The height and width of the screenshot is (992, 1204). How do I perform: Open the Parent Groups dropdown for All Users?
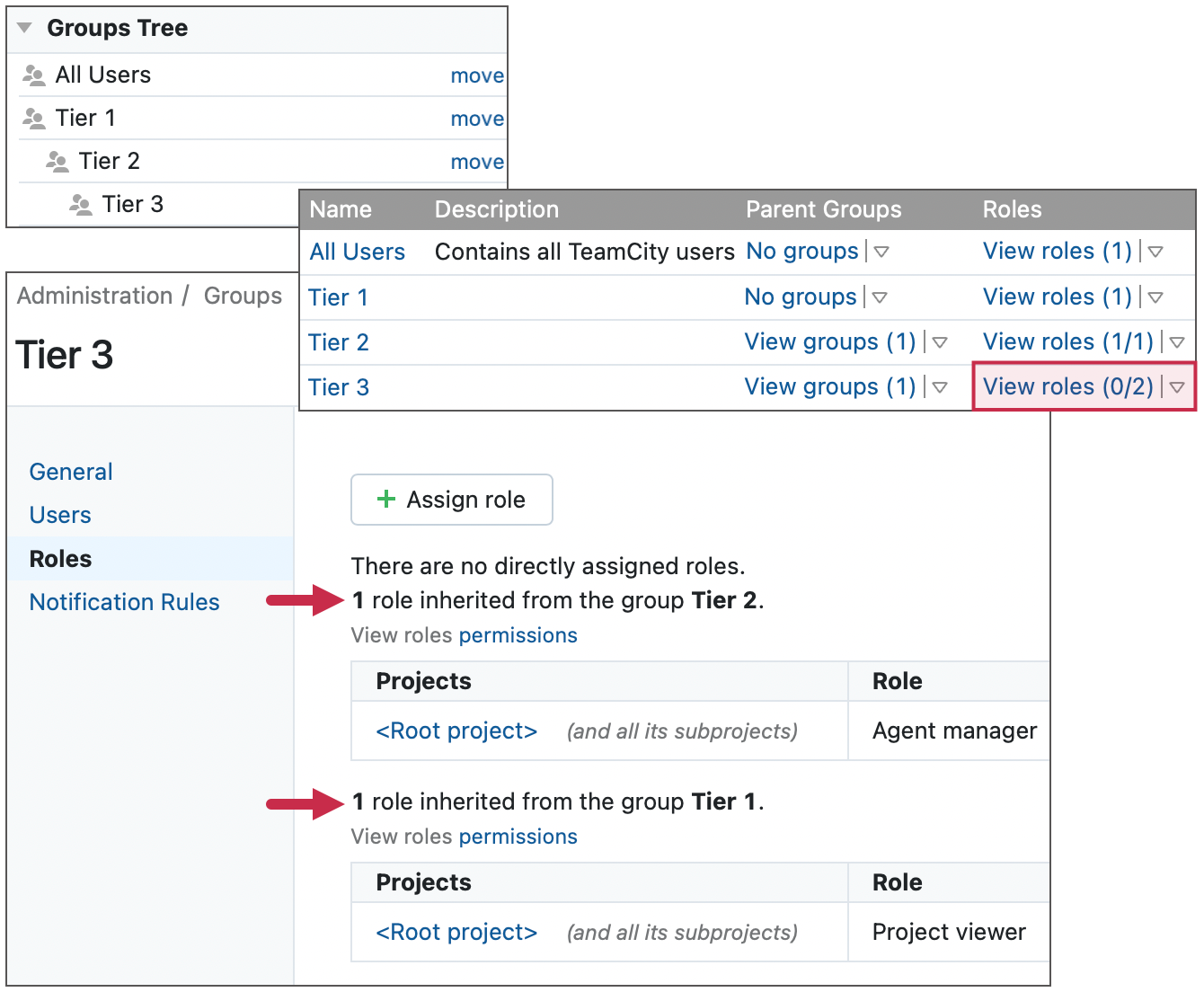[881, 252]
